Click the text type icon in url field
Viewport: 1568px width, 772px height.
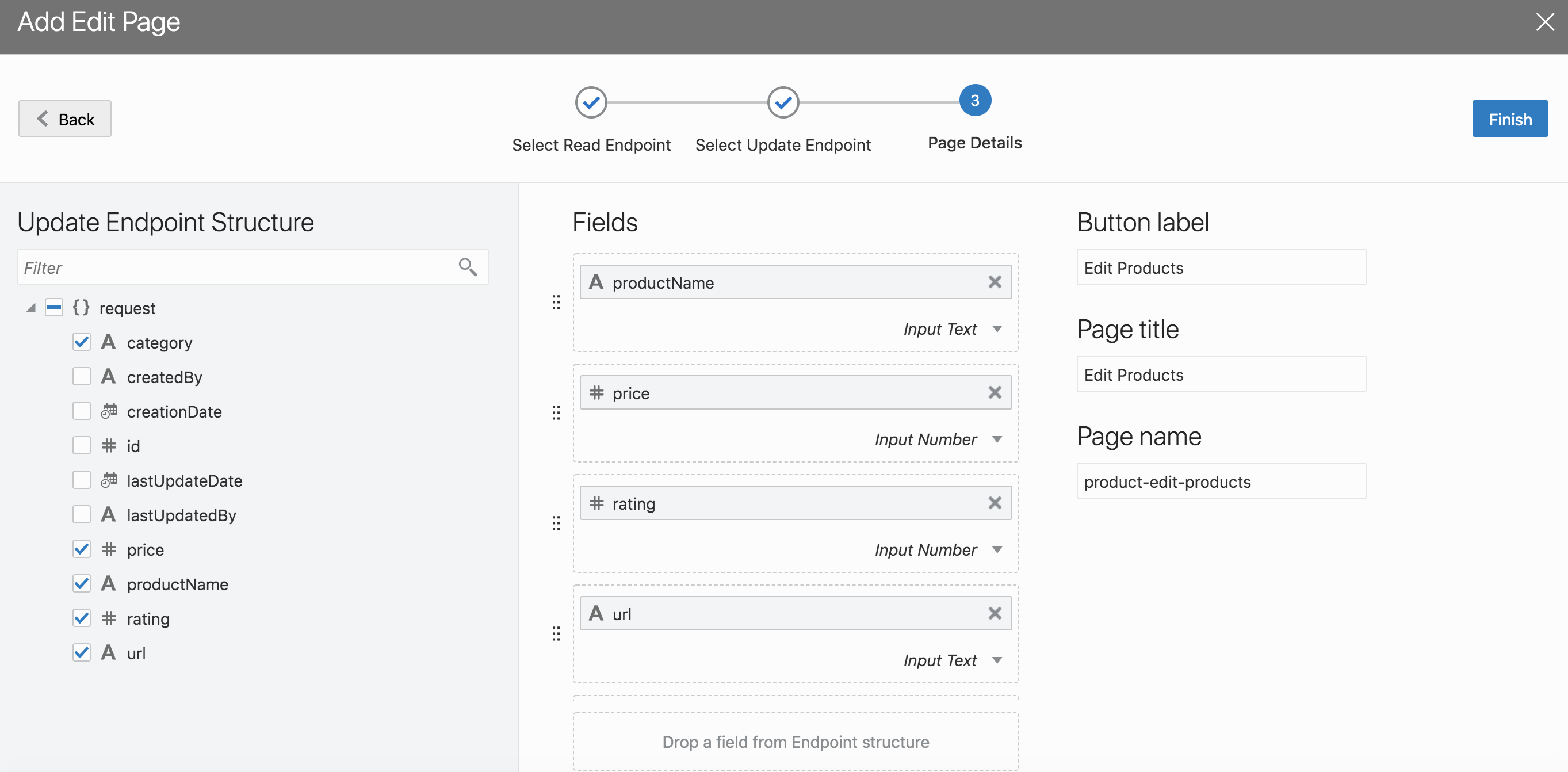(596, 613)
